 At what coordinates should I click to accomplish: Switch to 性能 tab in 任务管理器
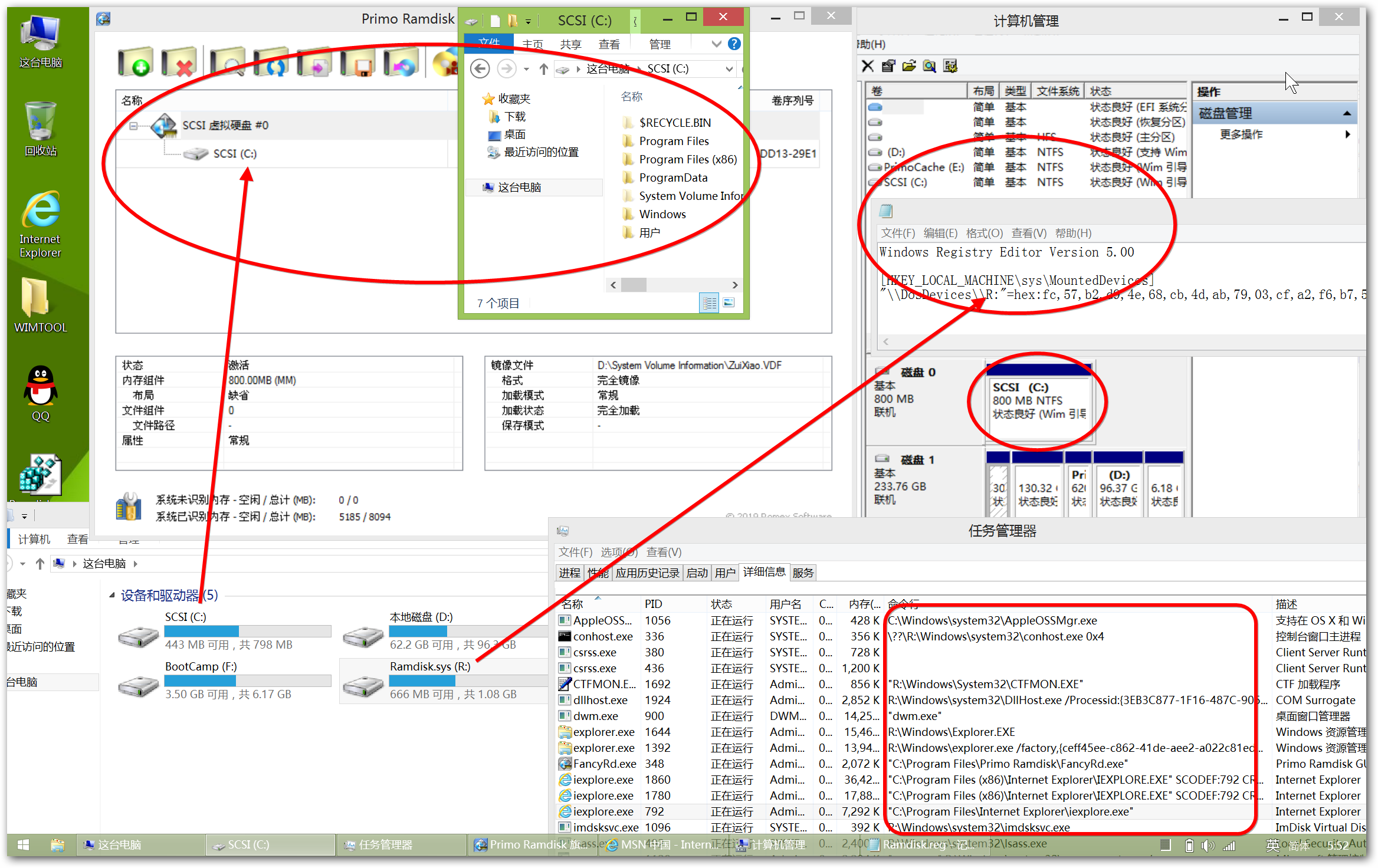598,573
